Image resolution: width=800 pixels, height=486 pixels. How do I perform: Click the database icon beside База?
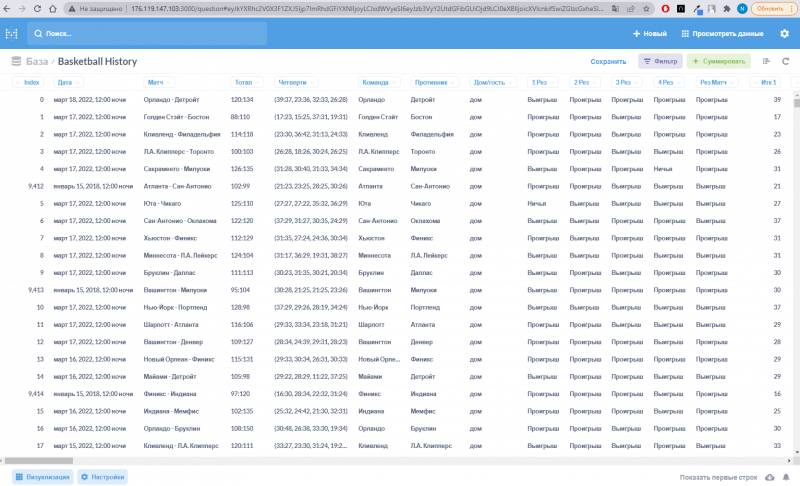16,61
